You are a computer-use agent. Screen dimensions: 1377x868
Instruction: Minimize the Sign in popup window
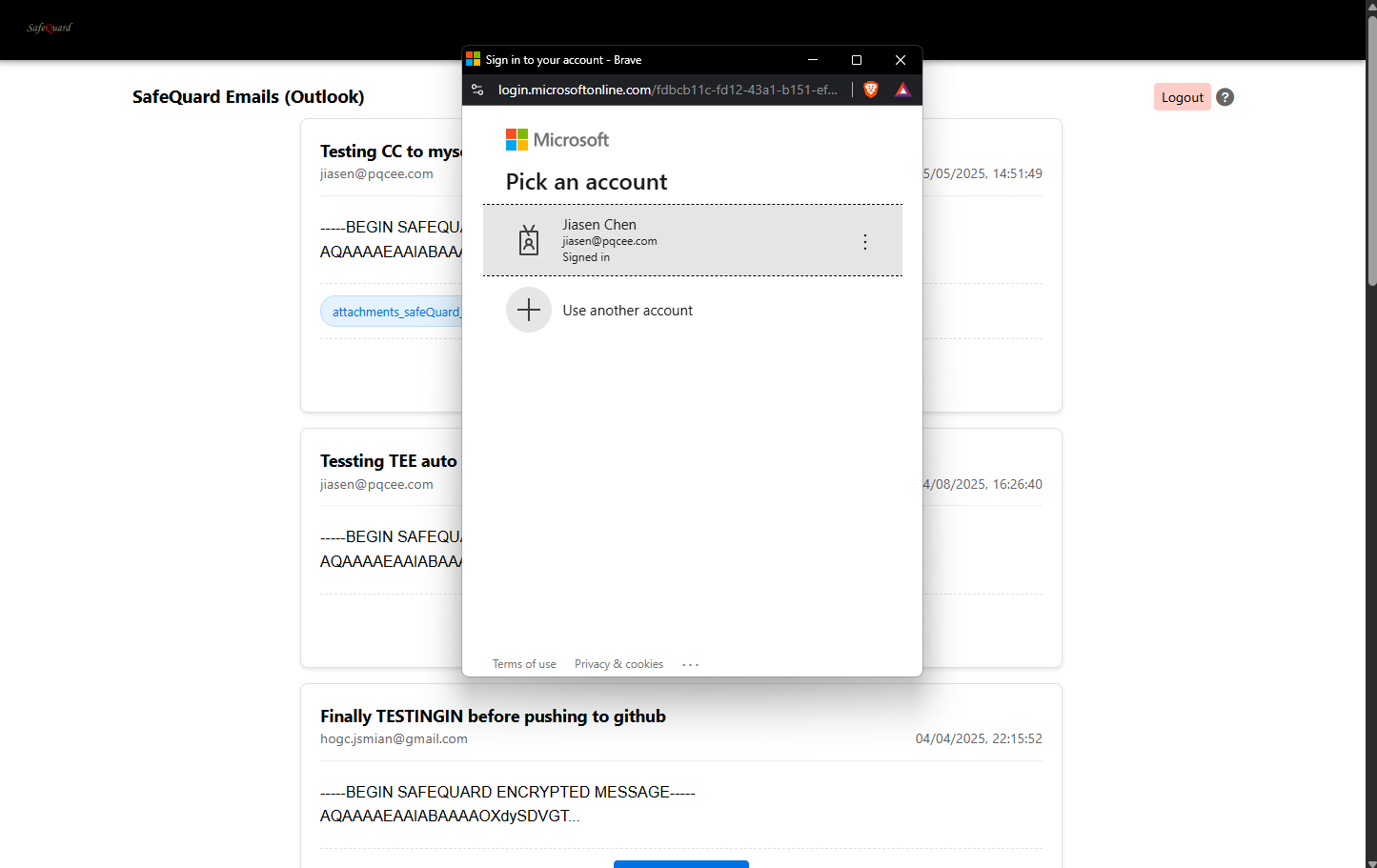point(813,60)
